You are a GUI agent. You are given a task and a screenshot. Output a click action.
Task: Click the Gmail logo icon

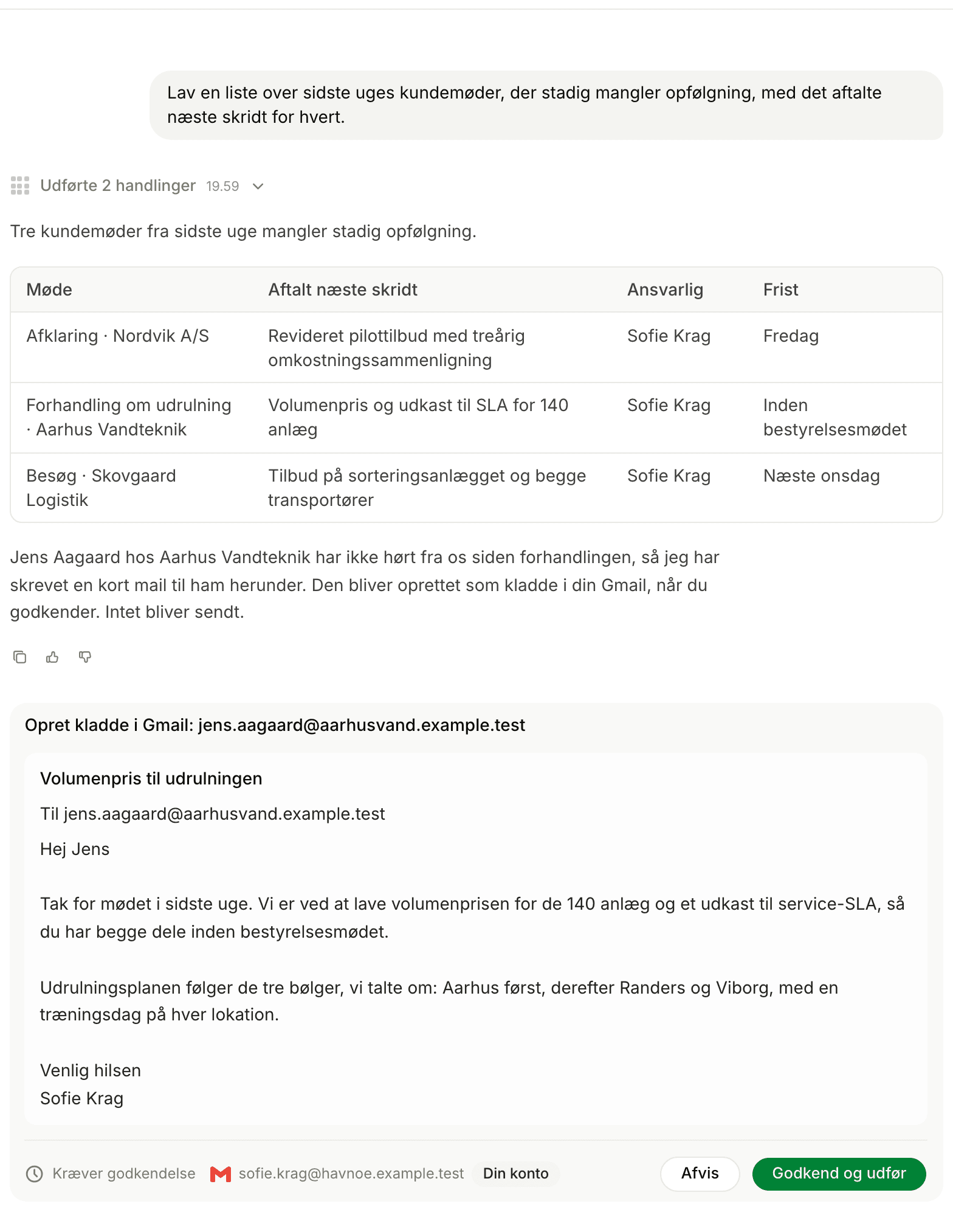click(220, 1174)
